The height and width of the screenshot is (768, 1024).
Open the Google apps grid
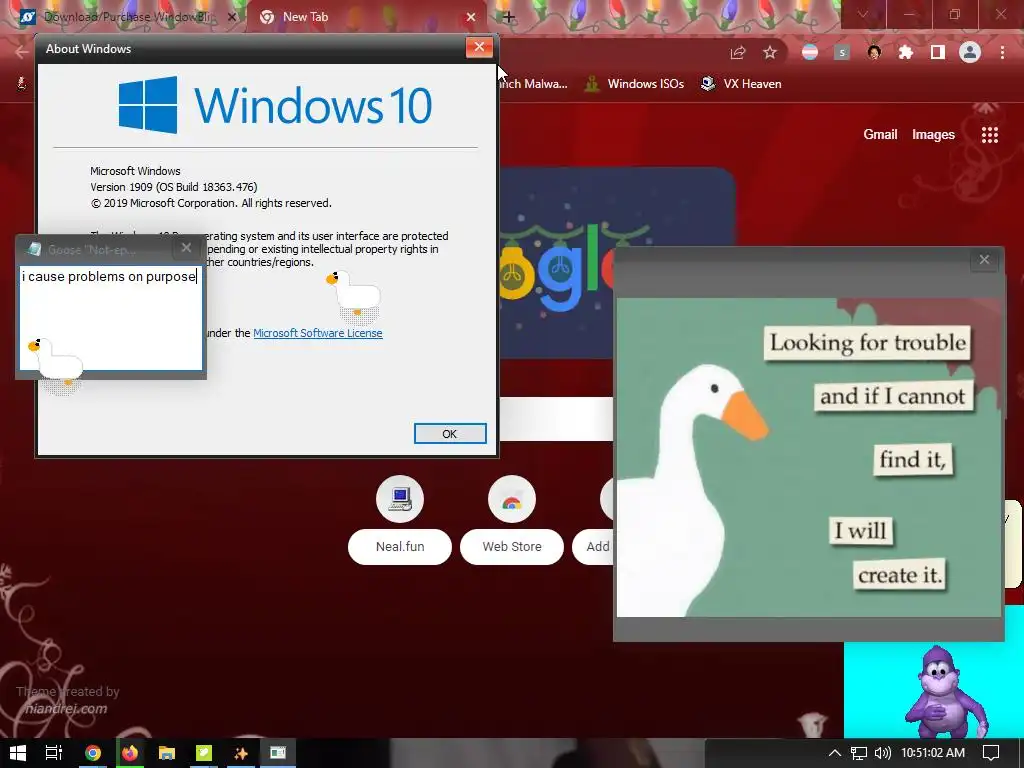click(x=990, y=135)
